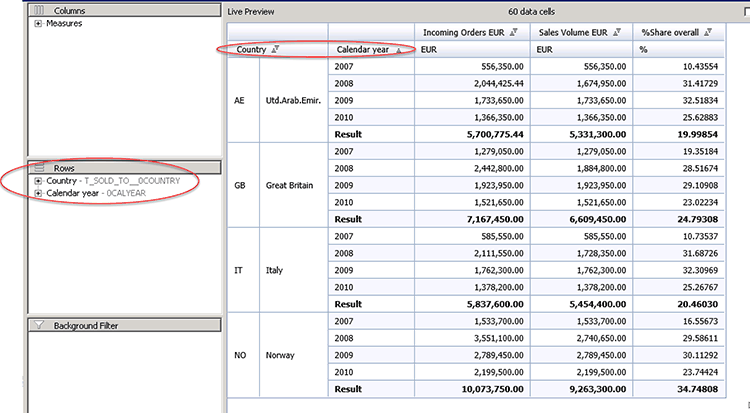Click the Rows panel icon
This screenshot has height=413, width=750.
[40, 168]
